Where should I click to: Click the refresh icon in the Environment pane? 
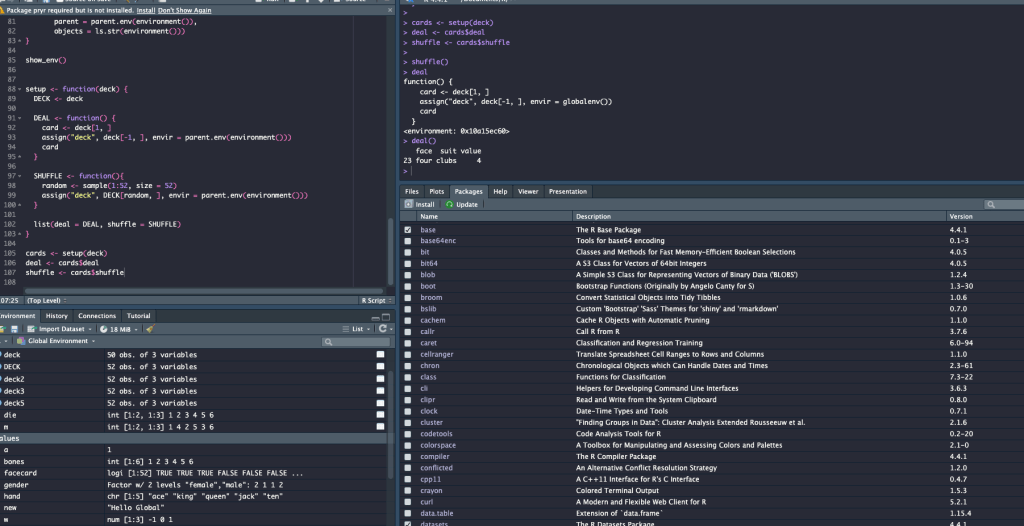[x=382, y=329]
